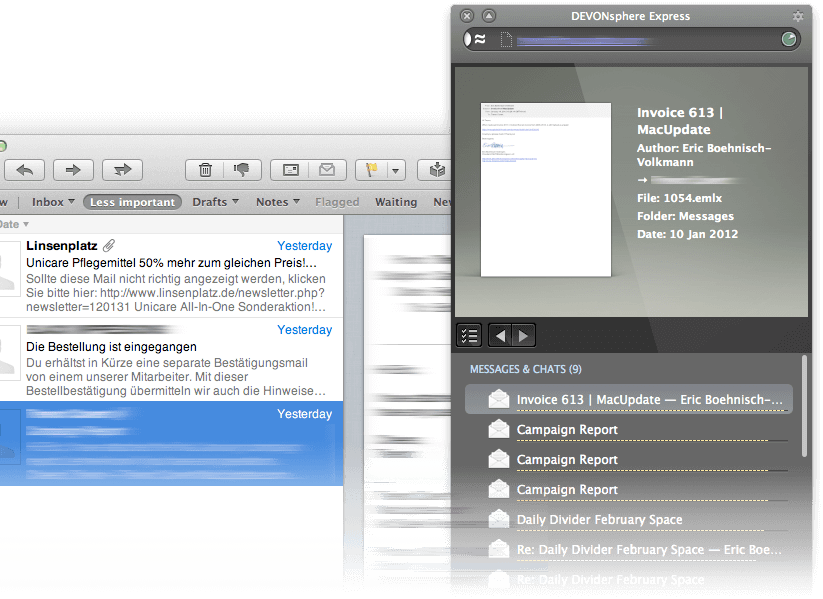823x599 pixels.
Task: Expand the Drafts mailbox dropdown
Action: pyautogui.click(x=215, y=202)
